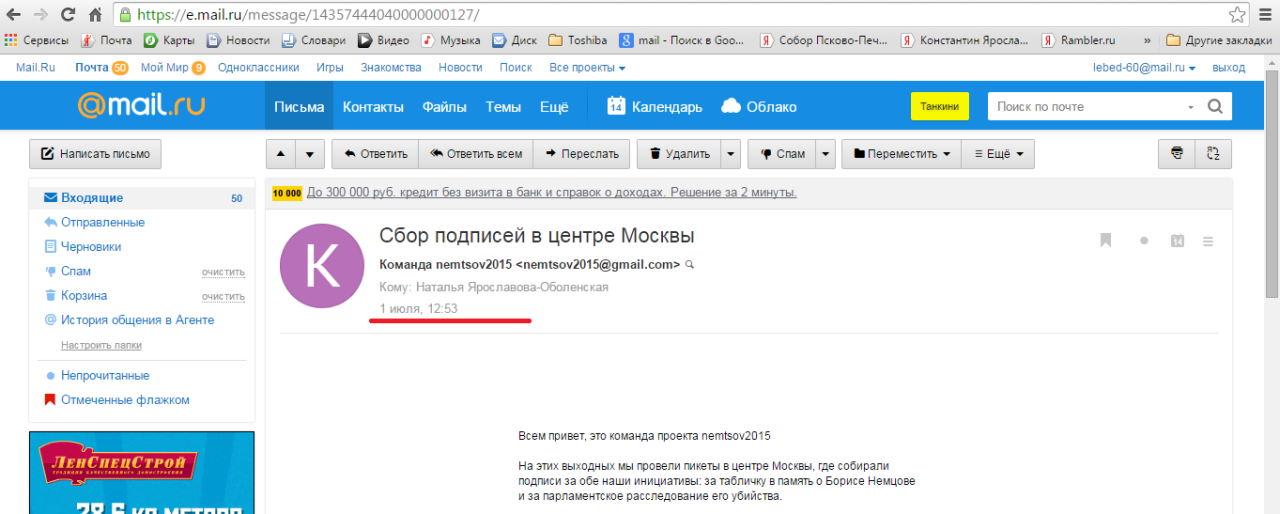Image resolution: width=1280 pixels, height=514 pixels.
Task: Toggle the message flag bookmark
Action: [x=1106, y=240]
